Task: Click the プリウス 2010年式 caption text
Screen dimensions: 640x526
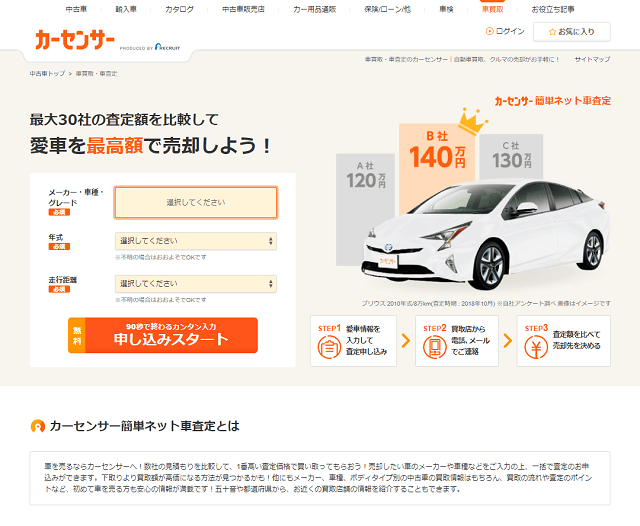Action: coord(486,303)
